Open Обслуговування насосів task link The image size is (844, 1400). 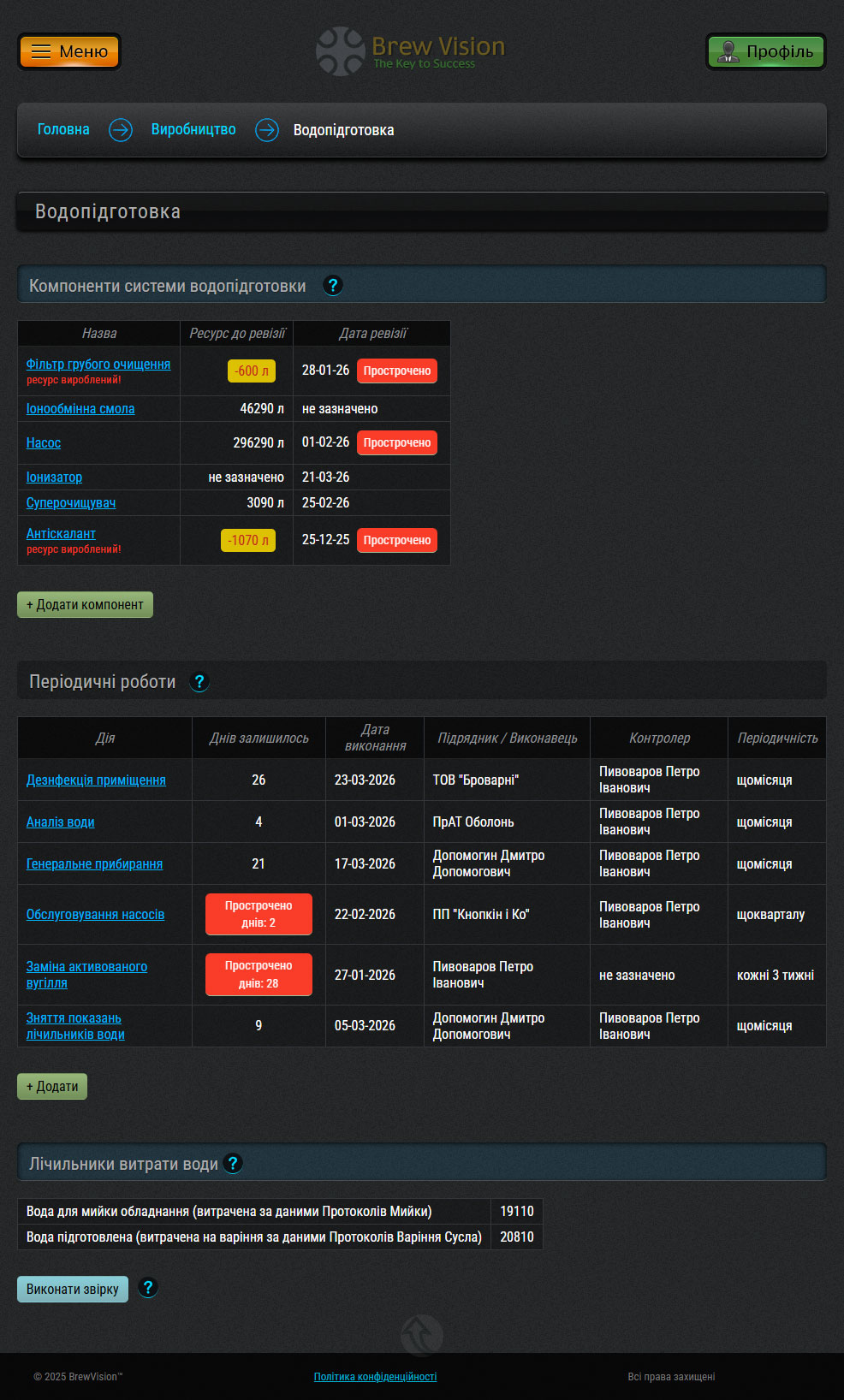(x=95, y=915)
